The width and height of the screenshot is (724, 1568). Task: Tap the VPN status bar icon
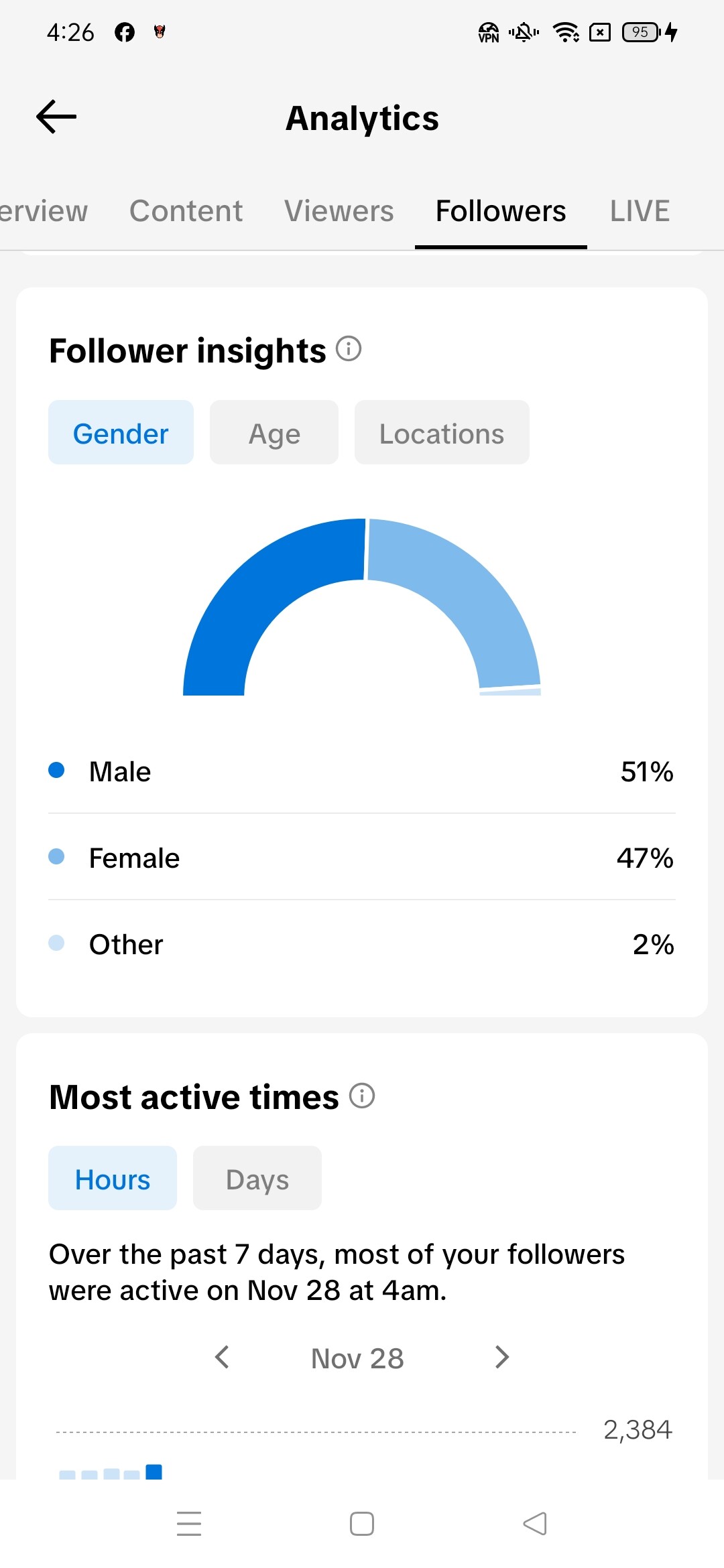tap(488, 32)
